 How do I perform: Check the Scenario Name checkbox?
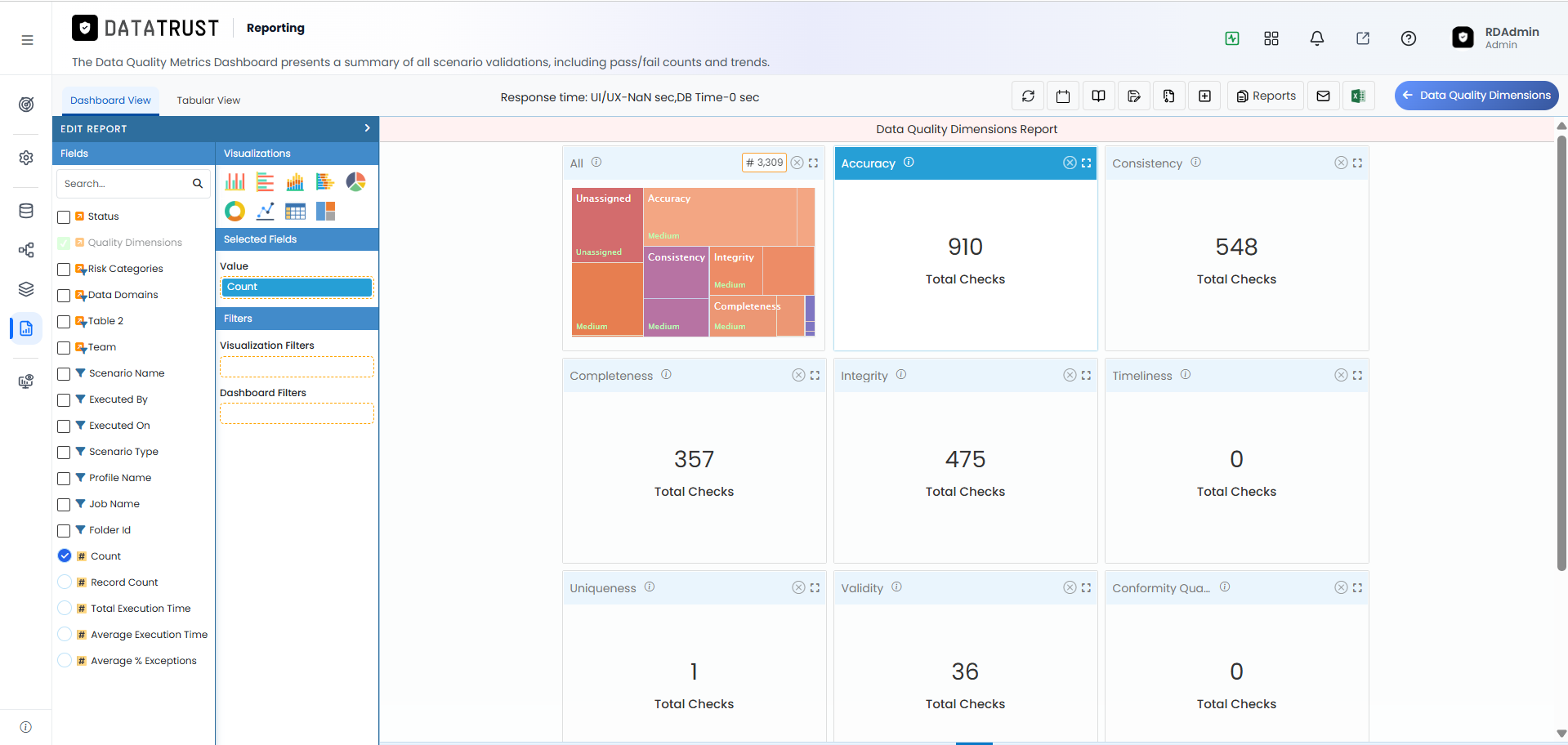click(64, 374)
